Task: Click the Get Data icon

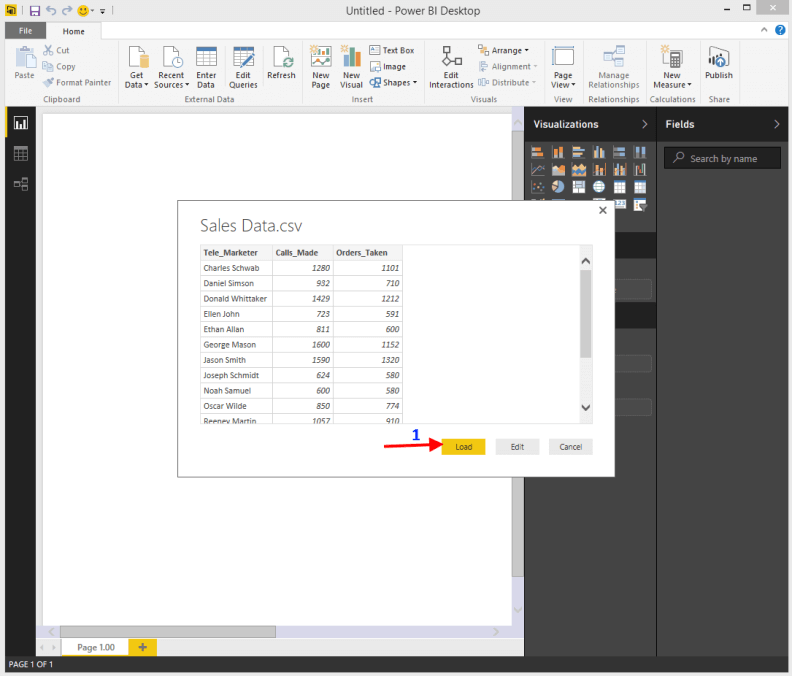Action: (x=137, y=58)
